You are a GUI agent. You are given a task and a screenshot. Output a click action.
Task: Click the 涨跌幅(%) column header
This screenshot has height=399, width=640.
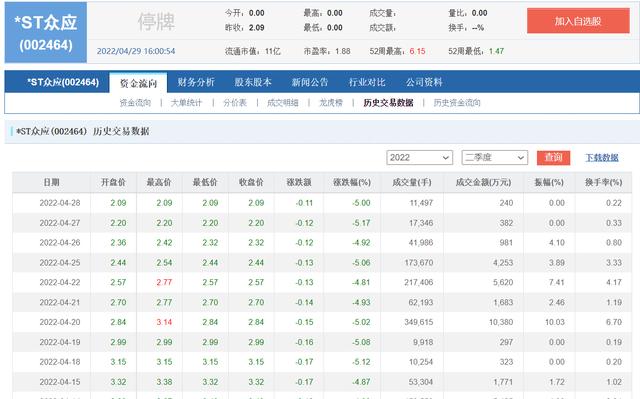[x=352, y=182]
